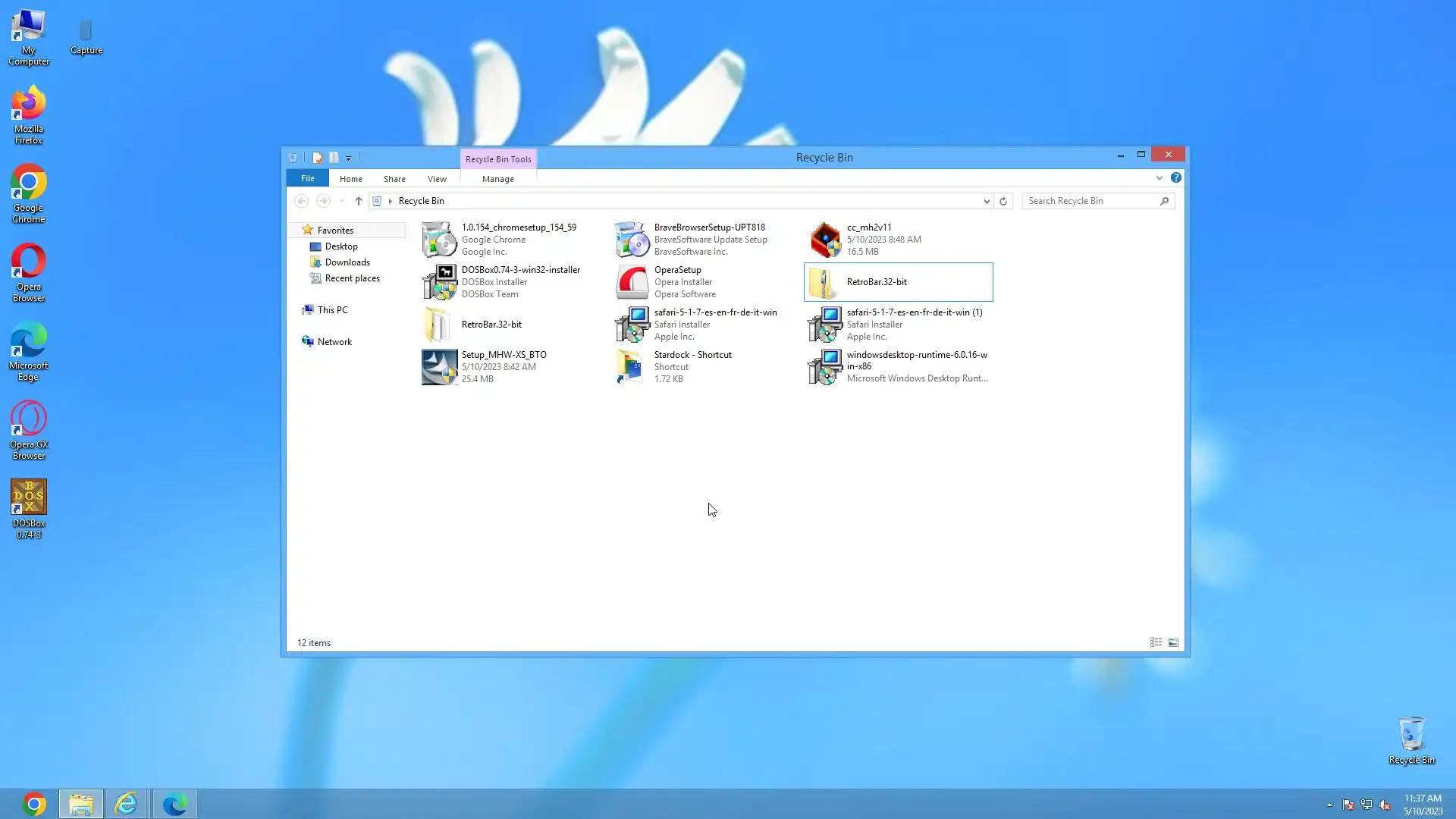Select the OperaSetup installer file
This screenshot has width=1456, height=819.
pos(677,281)
